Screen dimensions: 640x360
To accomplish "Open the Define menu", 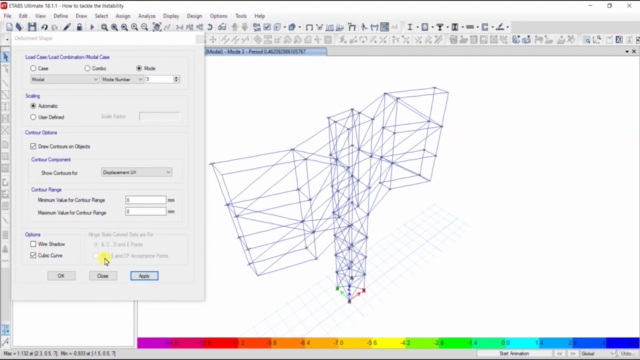I will tap(60, 16).
